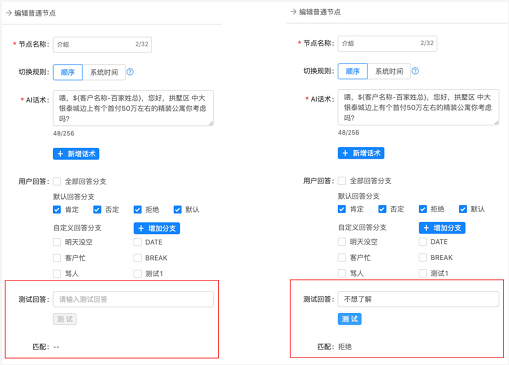Select the 顺序 switching rule in right panel

point(353,71)
